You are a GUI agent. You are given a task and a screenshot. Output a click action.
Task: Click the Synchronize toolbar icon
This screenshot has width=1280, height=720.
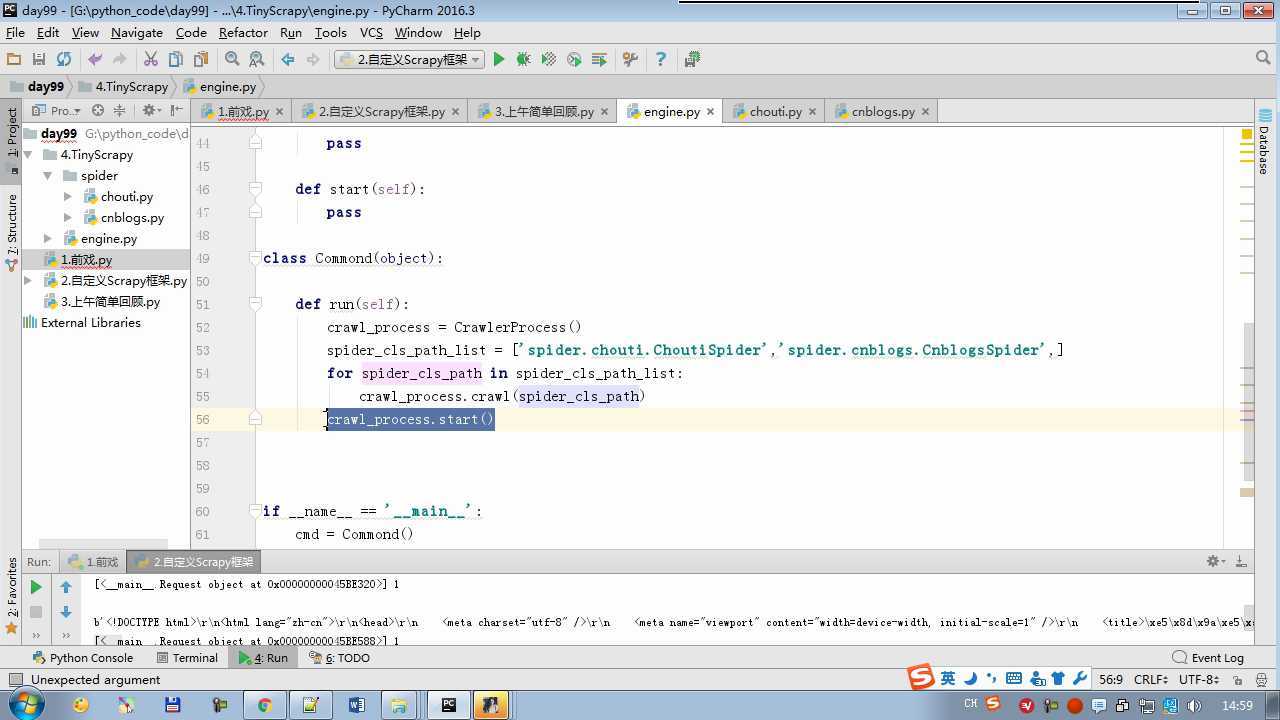64,60
